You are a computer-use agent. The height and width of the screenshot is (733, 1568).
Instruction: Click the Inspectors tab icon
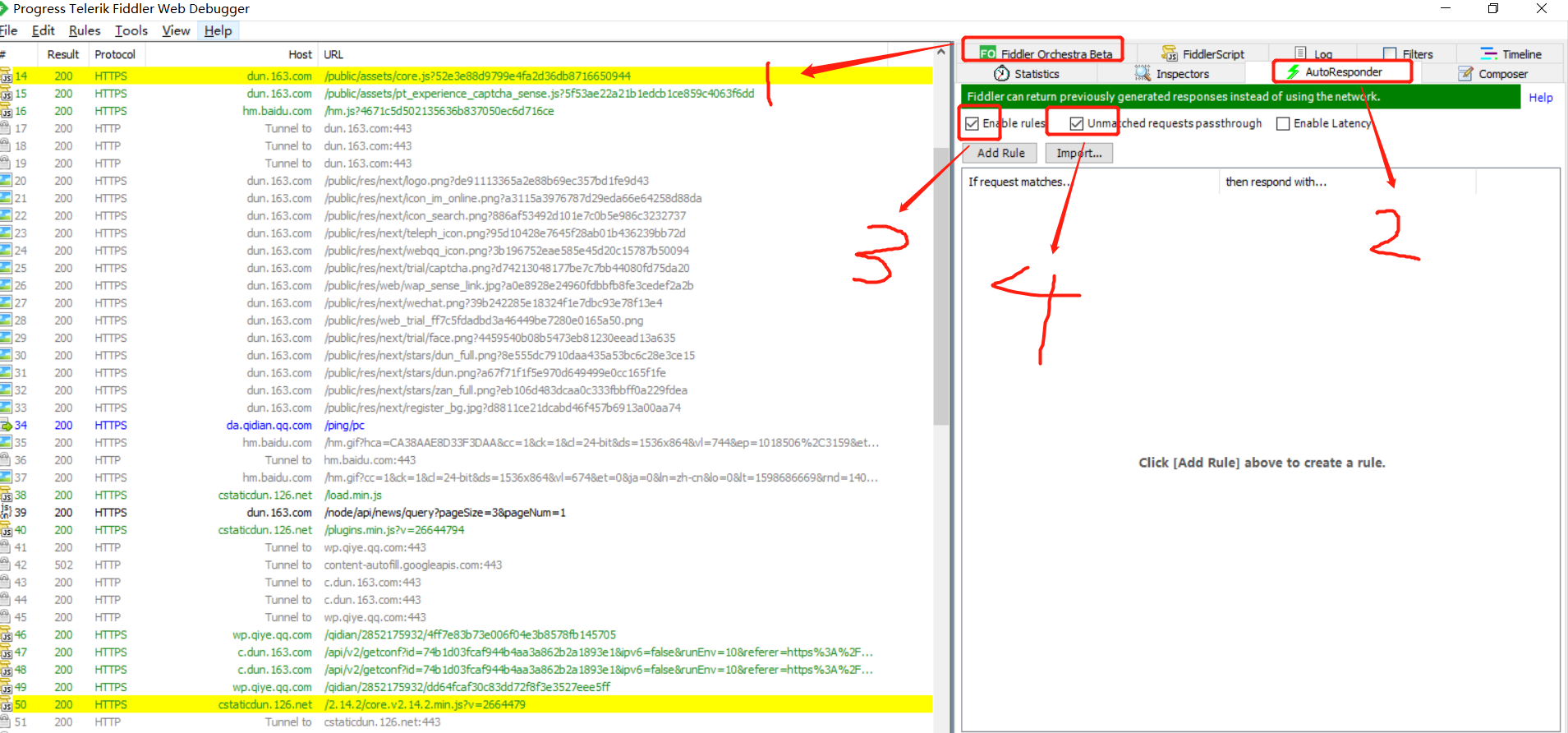pyautogui.click(x=1143, y=73)
